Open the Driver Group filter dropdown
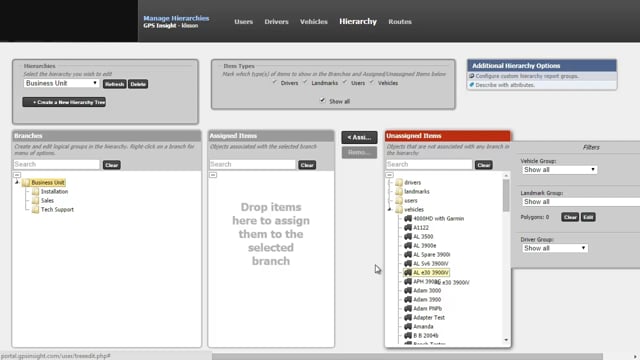This screenshot has height=360, width=640. [554, 248]
